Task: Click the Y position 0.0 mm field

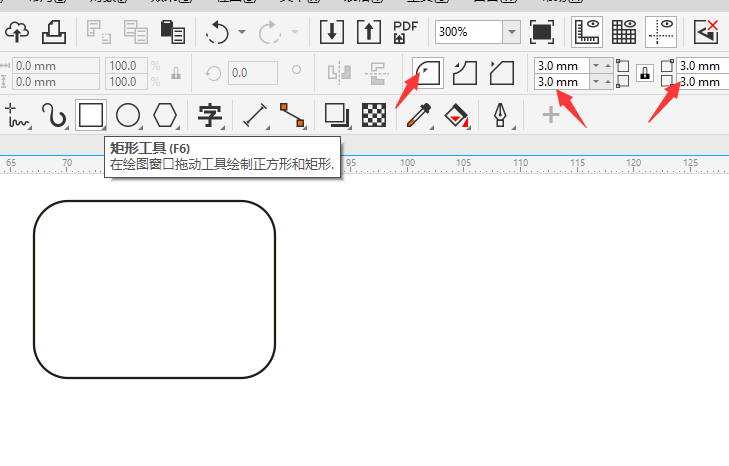Action: [56, 82]
